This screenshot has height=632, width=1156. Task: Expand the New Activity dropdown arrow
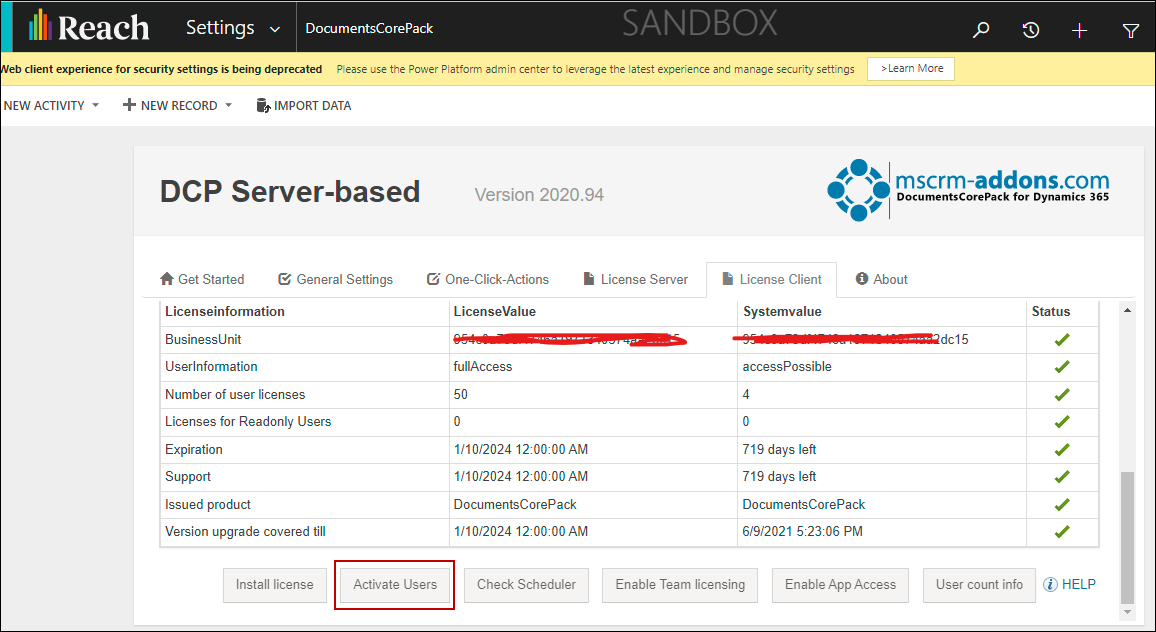(96, 106)
